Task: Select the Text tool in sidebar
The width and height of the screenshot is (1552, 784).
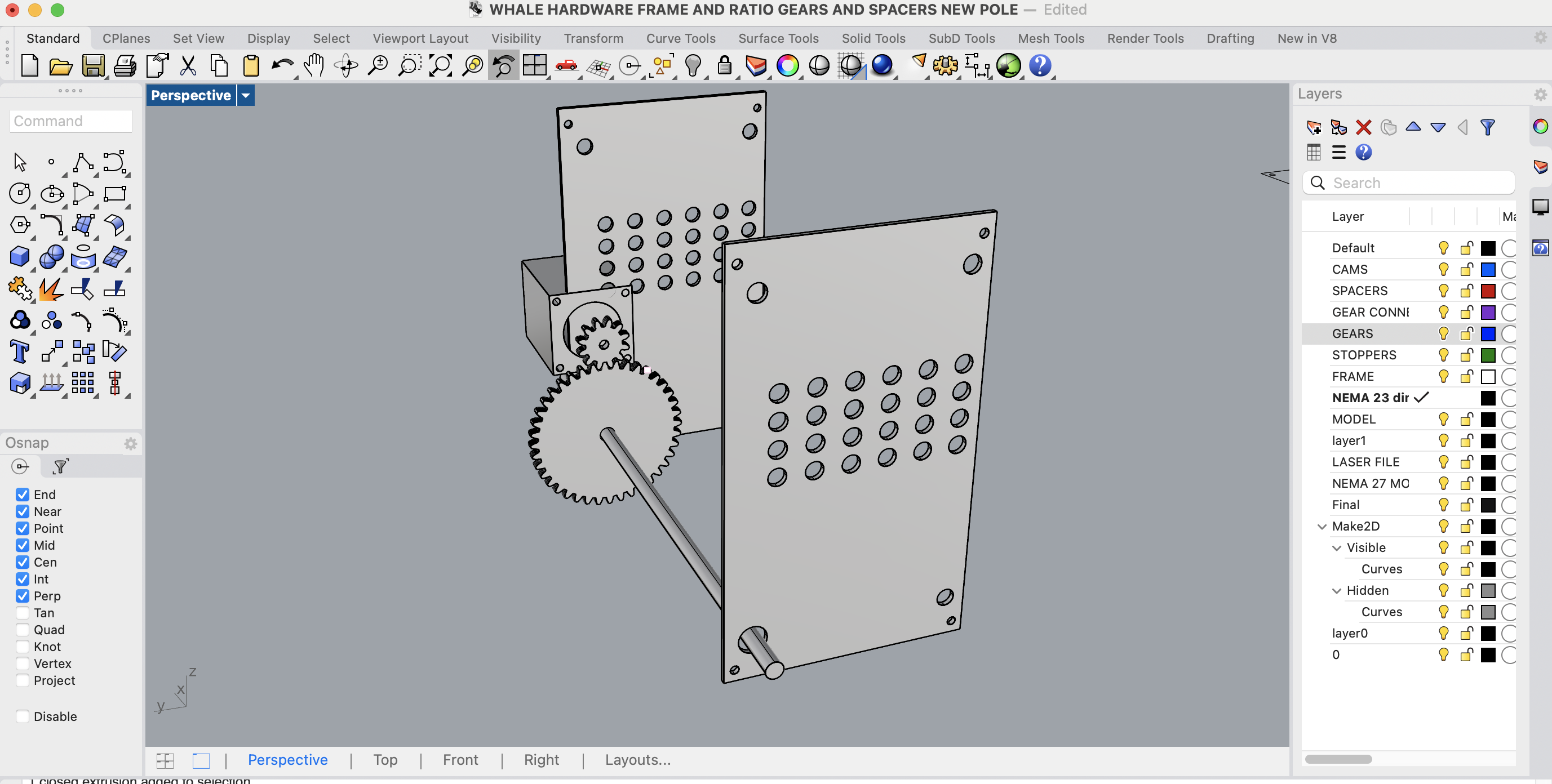Action: [x=19, y=351]
